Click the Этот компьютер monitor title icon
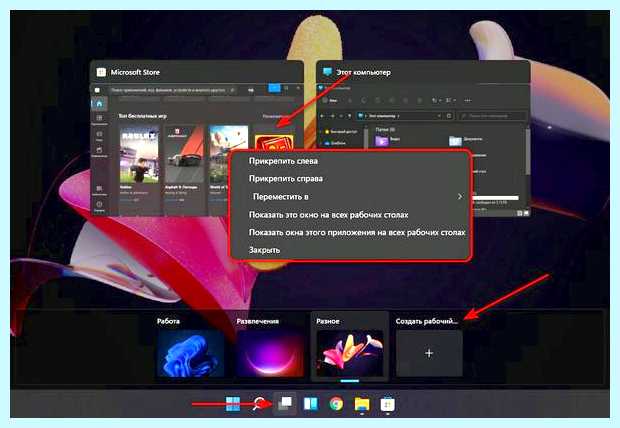This screenshot has width=620, height=428. [x=327, y=72]
